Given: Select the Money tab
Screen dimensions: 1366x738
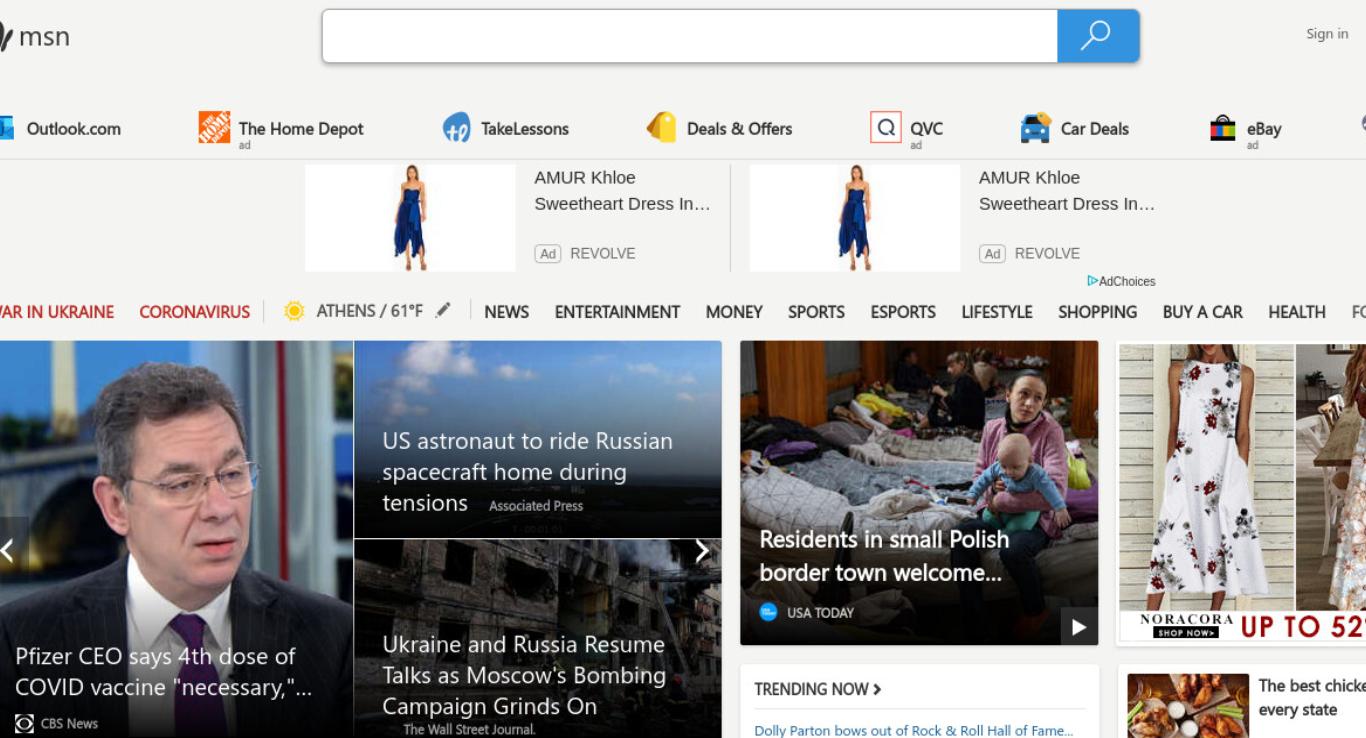Looking at the screenshot, I should [x=734, y=312].
